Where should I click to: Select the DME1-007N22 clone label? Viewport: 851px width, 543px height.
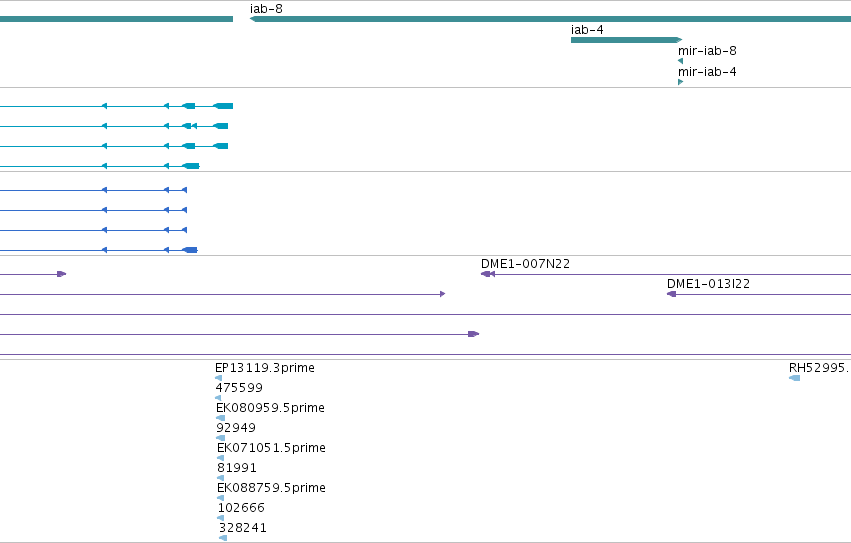[525, 264]
